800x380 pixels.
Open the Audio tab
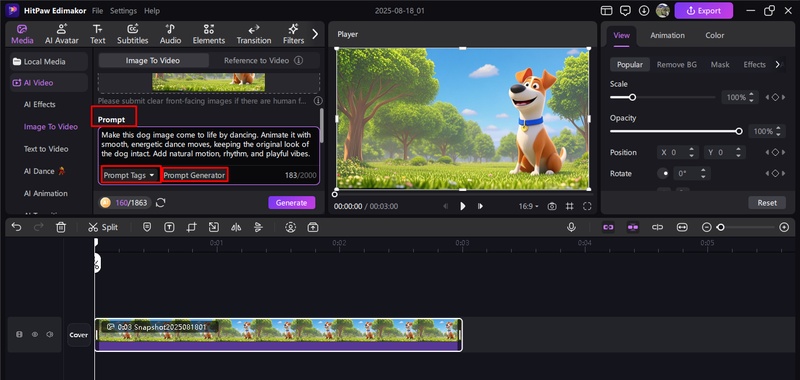(170, 34)
